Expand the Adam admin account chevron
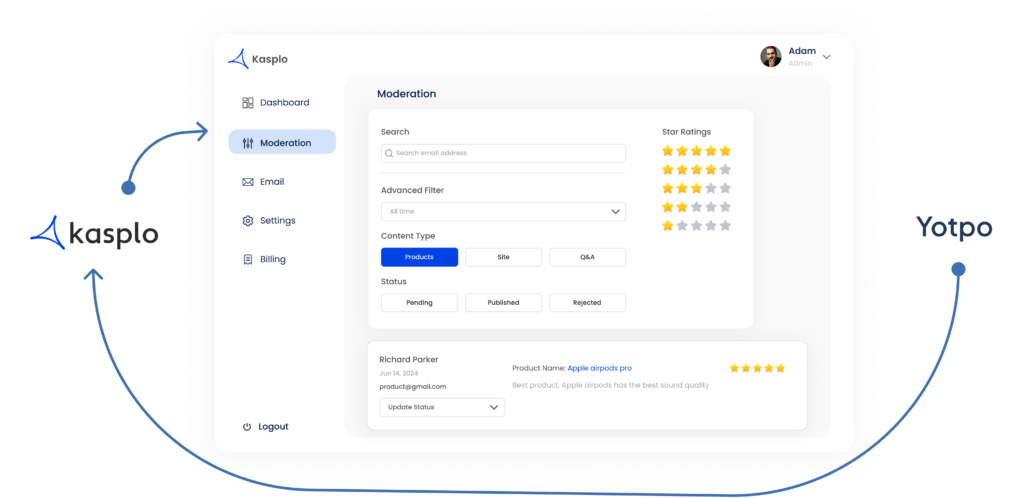1024x498 pixels. [x=826, y=57]
